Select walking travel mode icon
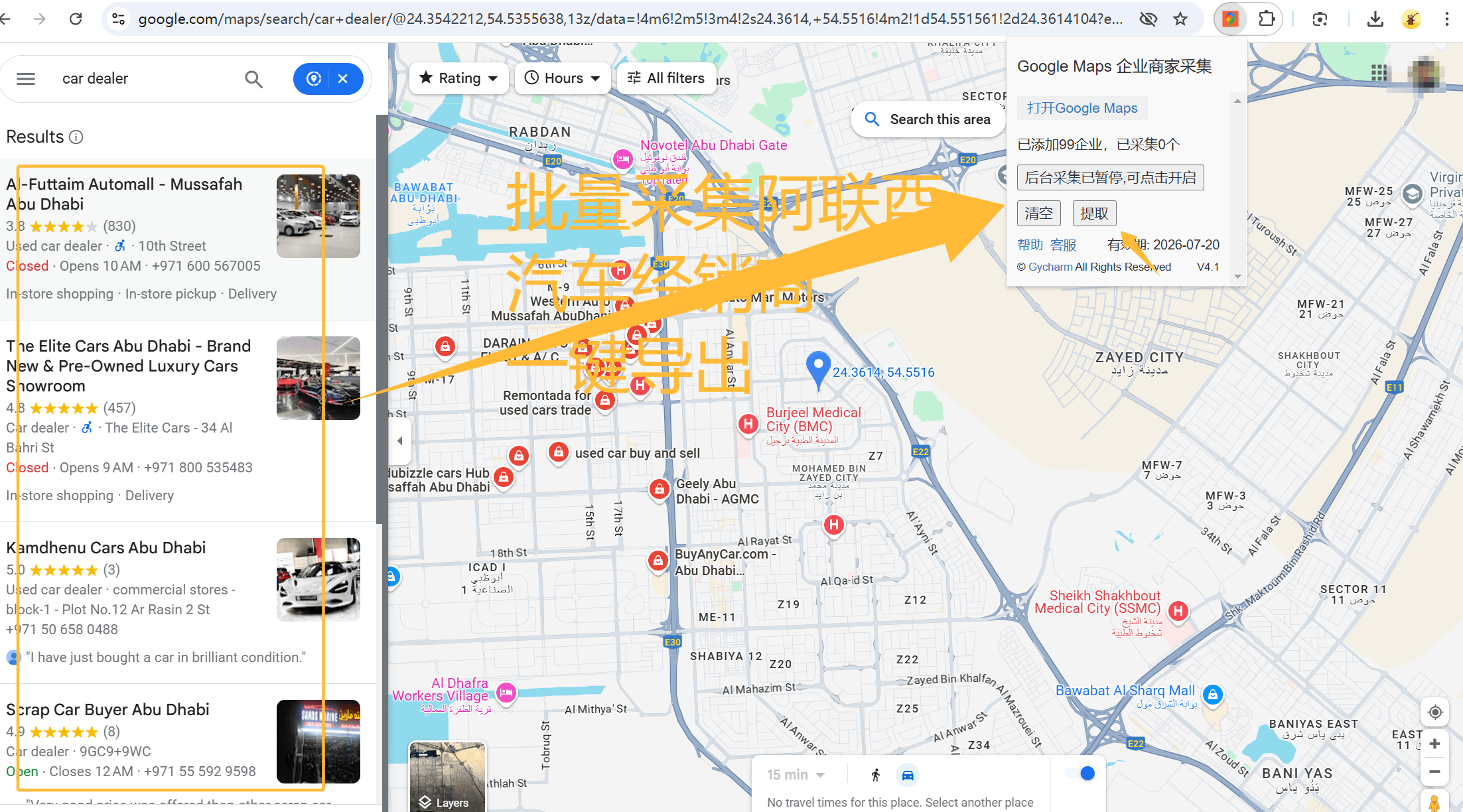 [x=876, y=775]
